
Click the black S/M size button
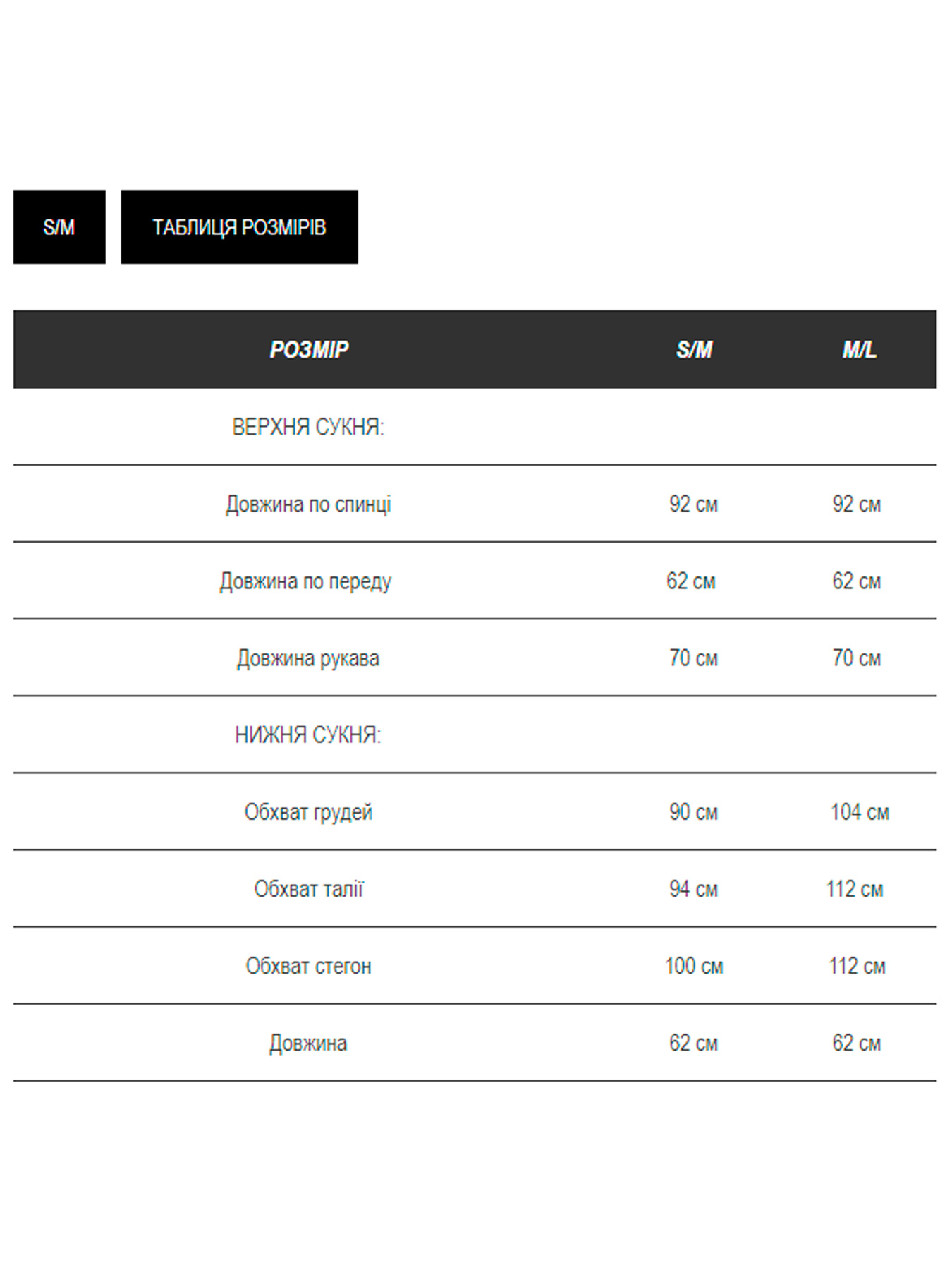point(59,227)
